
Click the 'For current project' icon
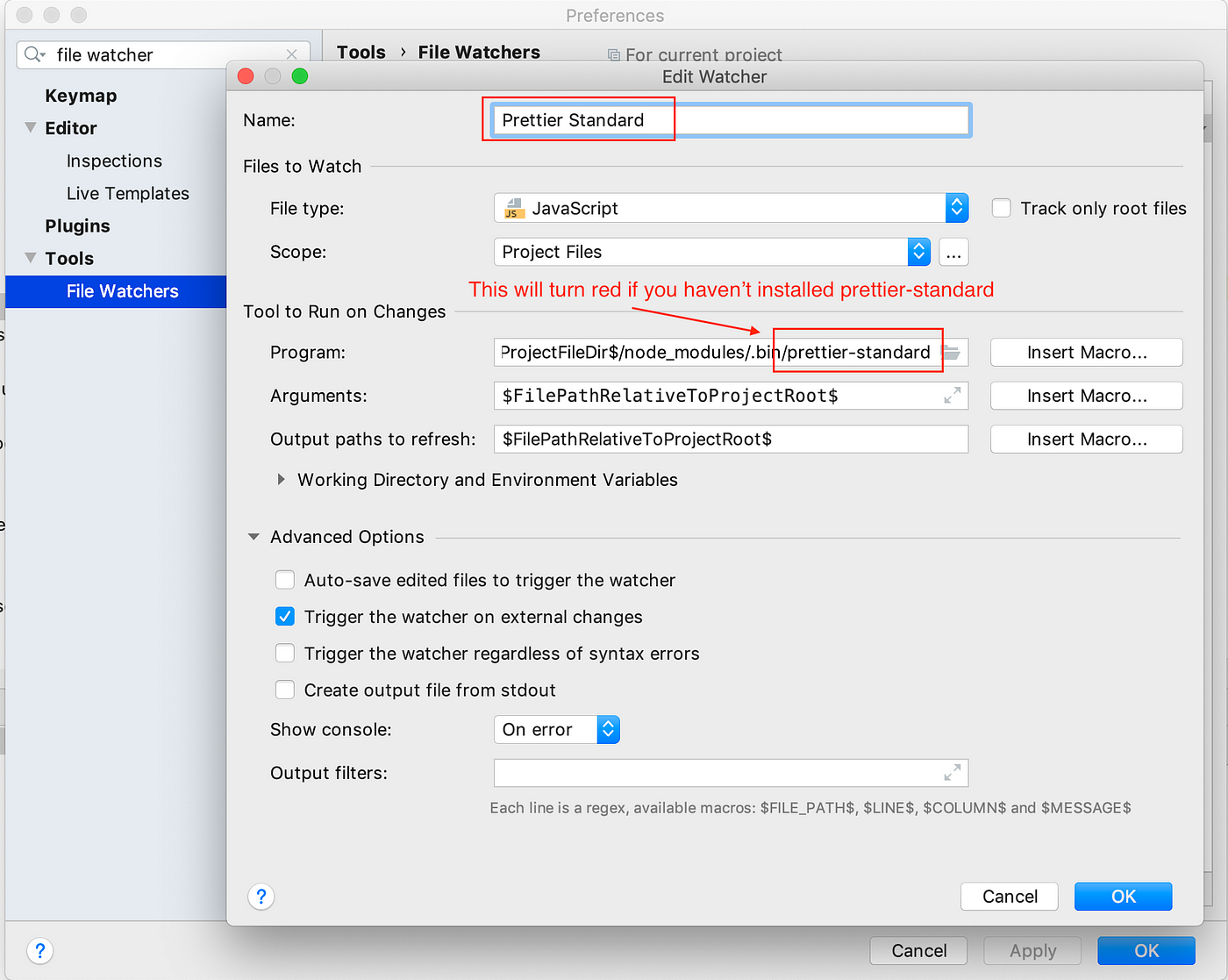click(614, 55)
